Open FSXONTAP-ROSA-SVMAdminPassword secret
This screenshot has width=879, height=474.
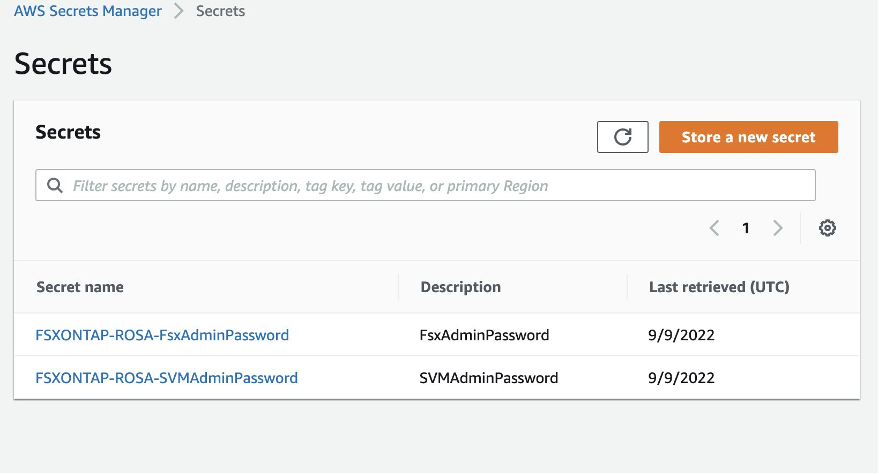166,378
